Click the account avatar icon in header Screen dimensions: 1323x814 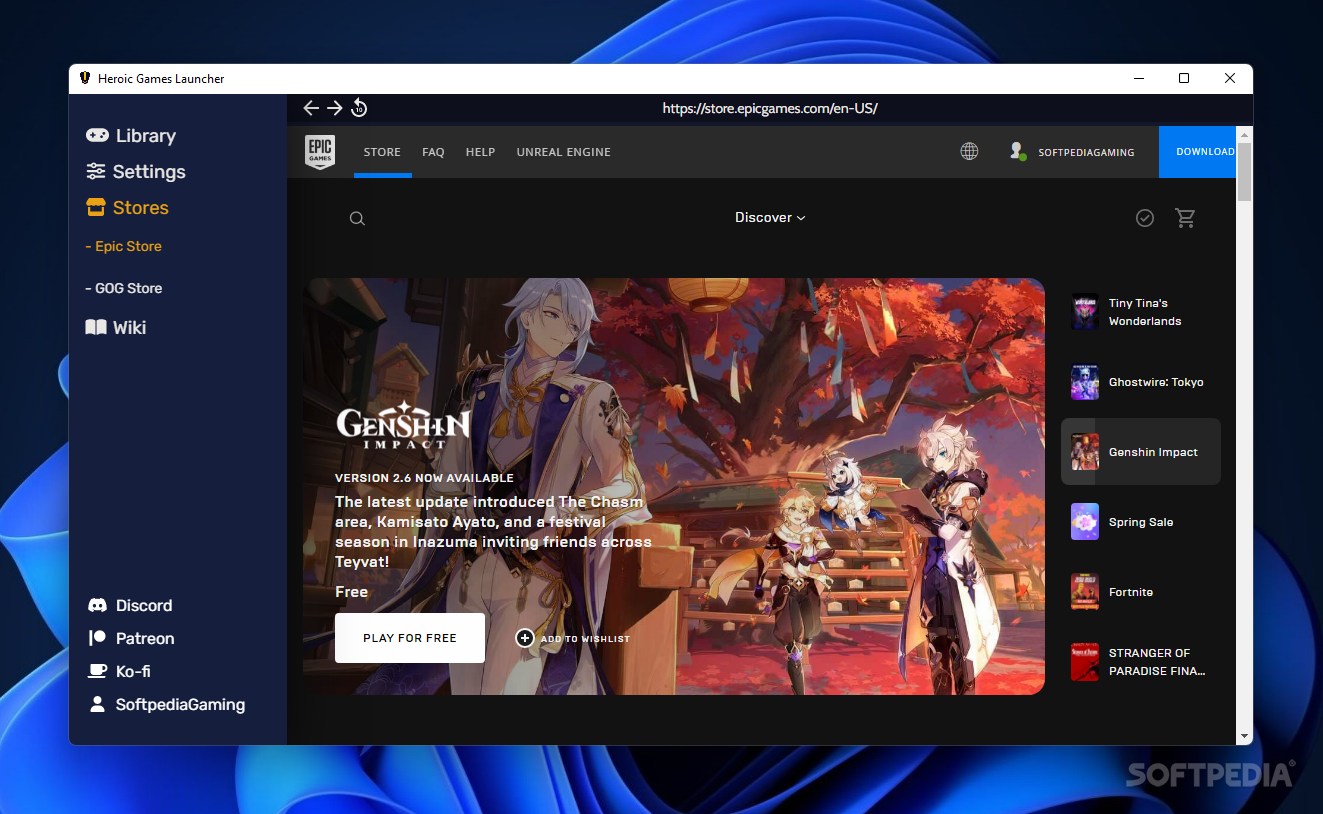(x=1018, y=151)
